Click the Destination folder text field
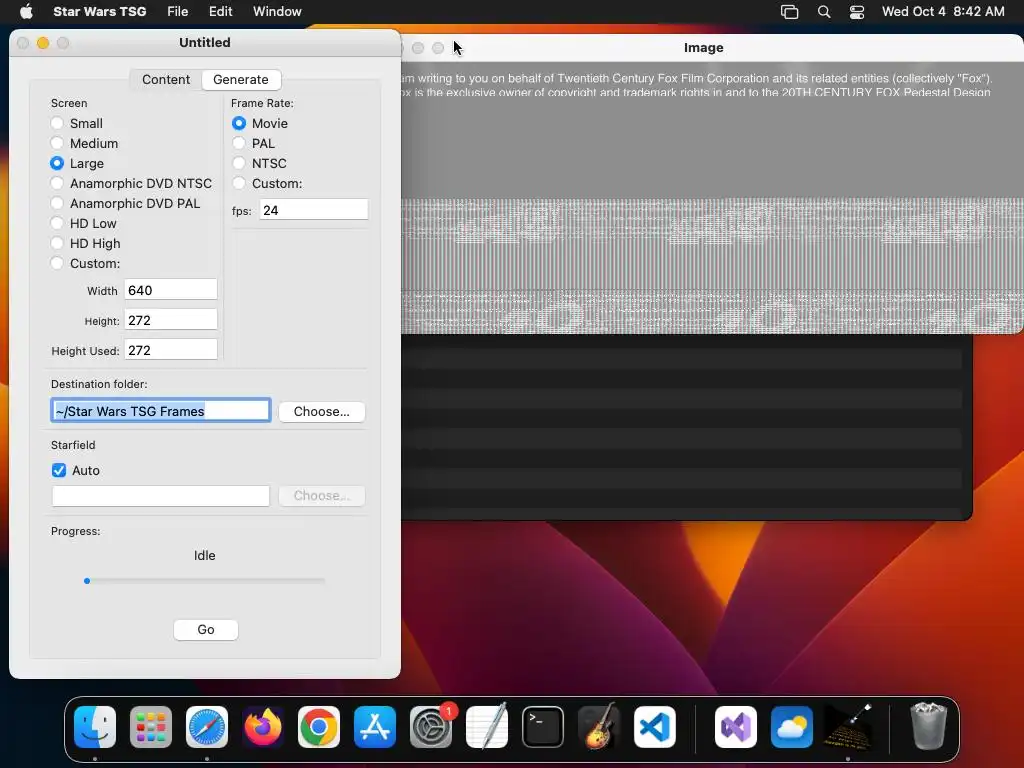Image resolution: width=1024 pixels, height=768 pixels. (161, 411)
